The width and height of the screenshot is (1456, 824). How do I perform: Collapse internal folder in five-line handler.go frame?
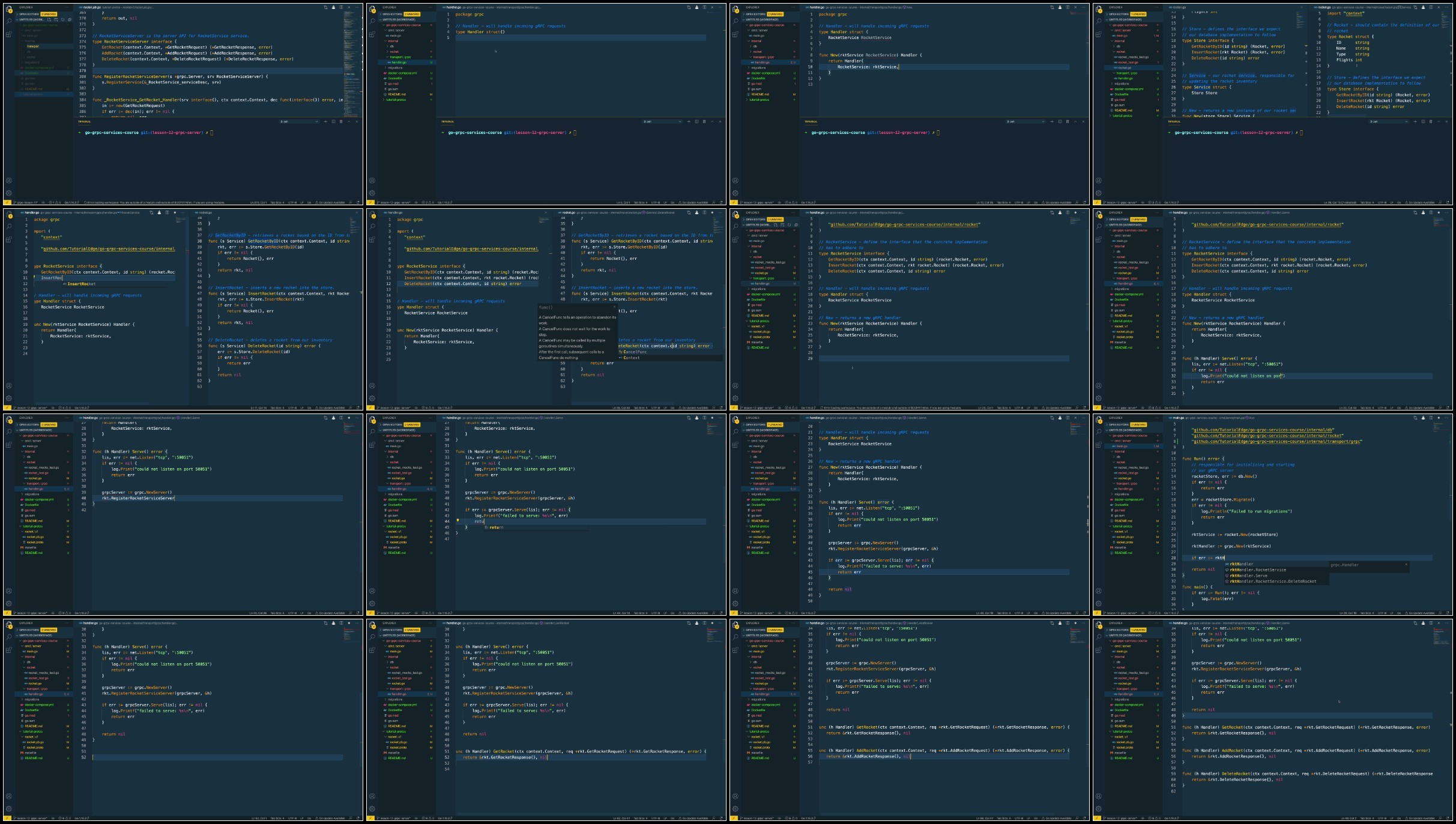[407, 41]
